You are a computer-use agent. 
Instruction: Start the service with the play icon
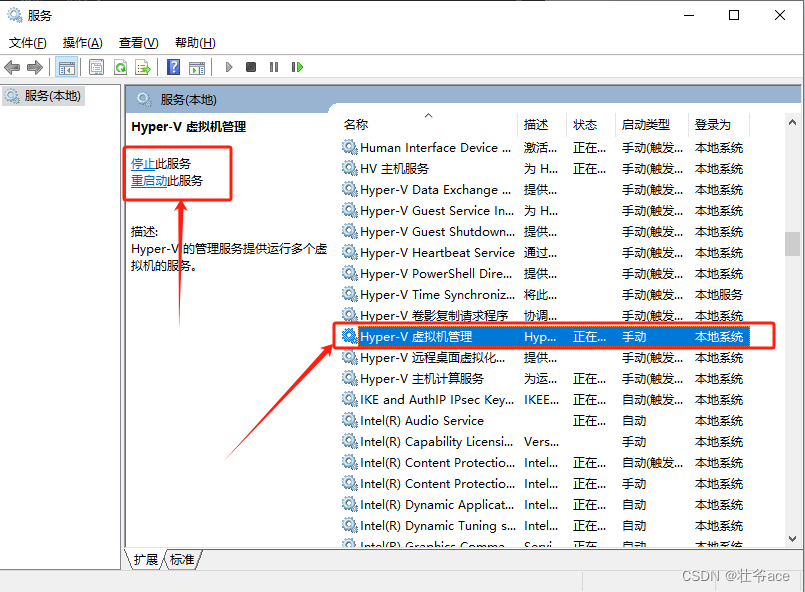click(x=229, y=67)
